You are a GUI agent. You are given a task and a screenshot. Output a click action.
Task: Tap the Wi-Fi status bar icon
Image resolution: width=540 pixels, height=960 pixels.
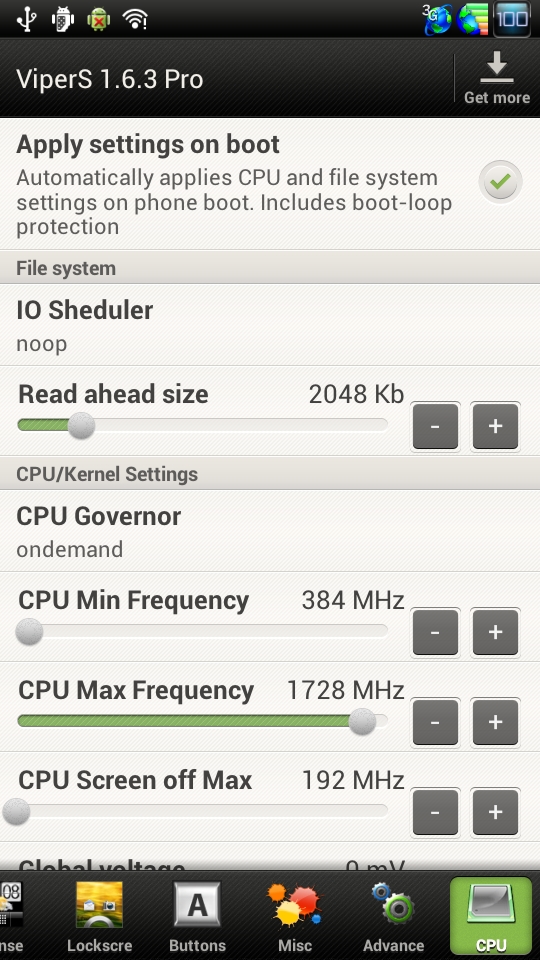pos(135,19)
